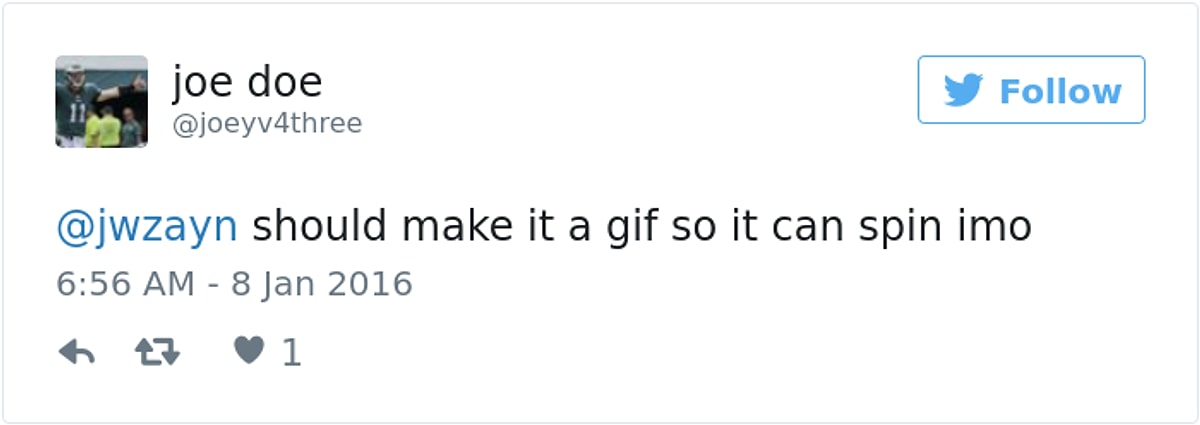This screenshot has height=425, width=1200.
Task: Click the Twitter bird logo in Follow button
Action: tap(963, 91)
